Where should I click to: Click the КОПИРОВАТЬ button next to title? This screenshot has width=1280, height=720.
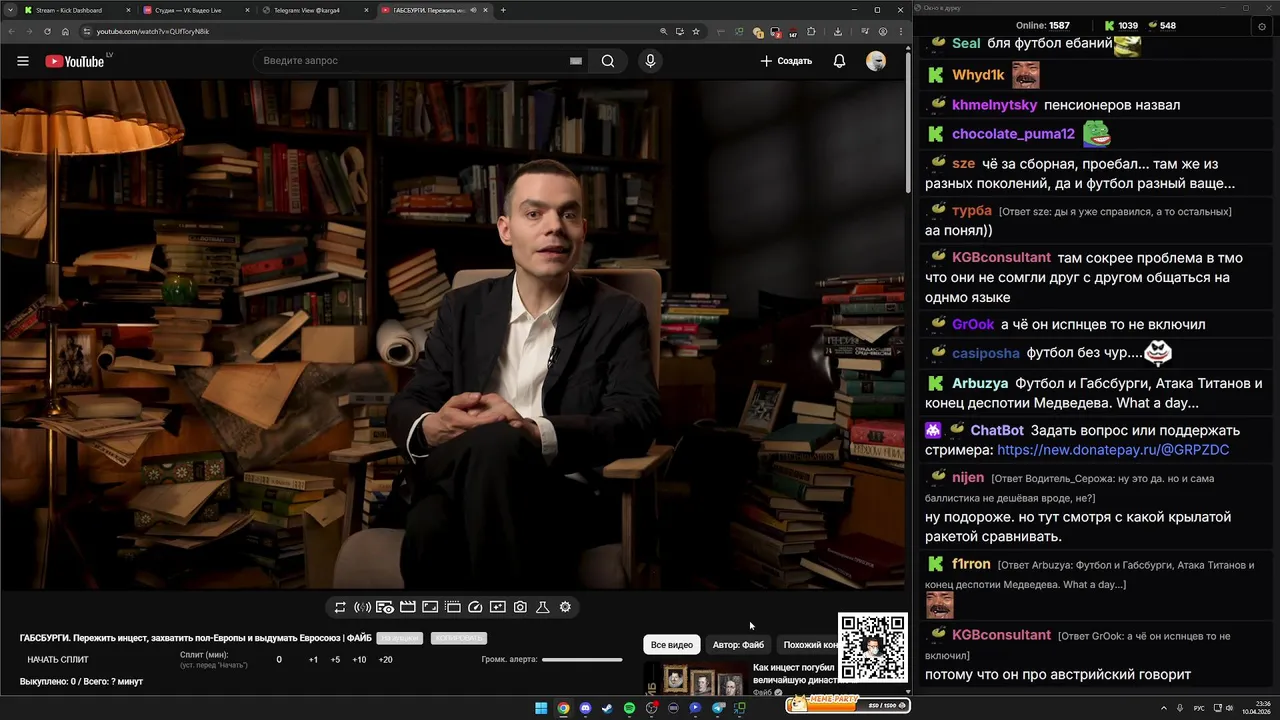click(x=458, y=638)
